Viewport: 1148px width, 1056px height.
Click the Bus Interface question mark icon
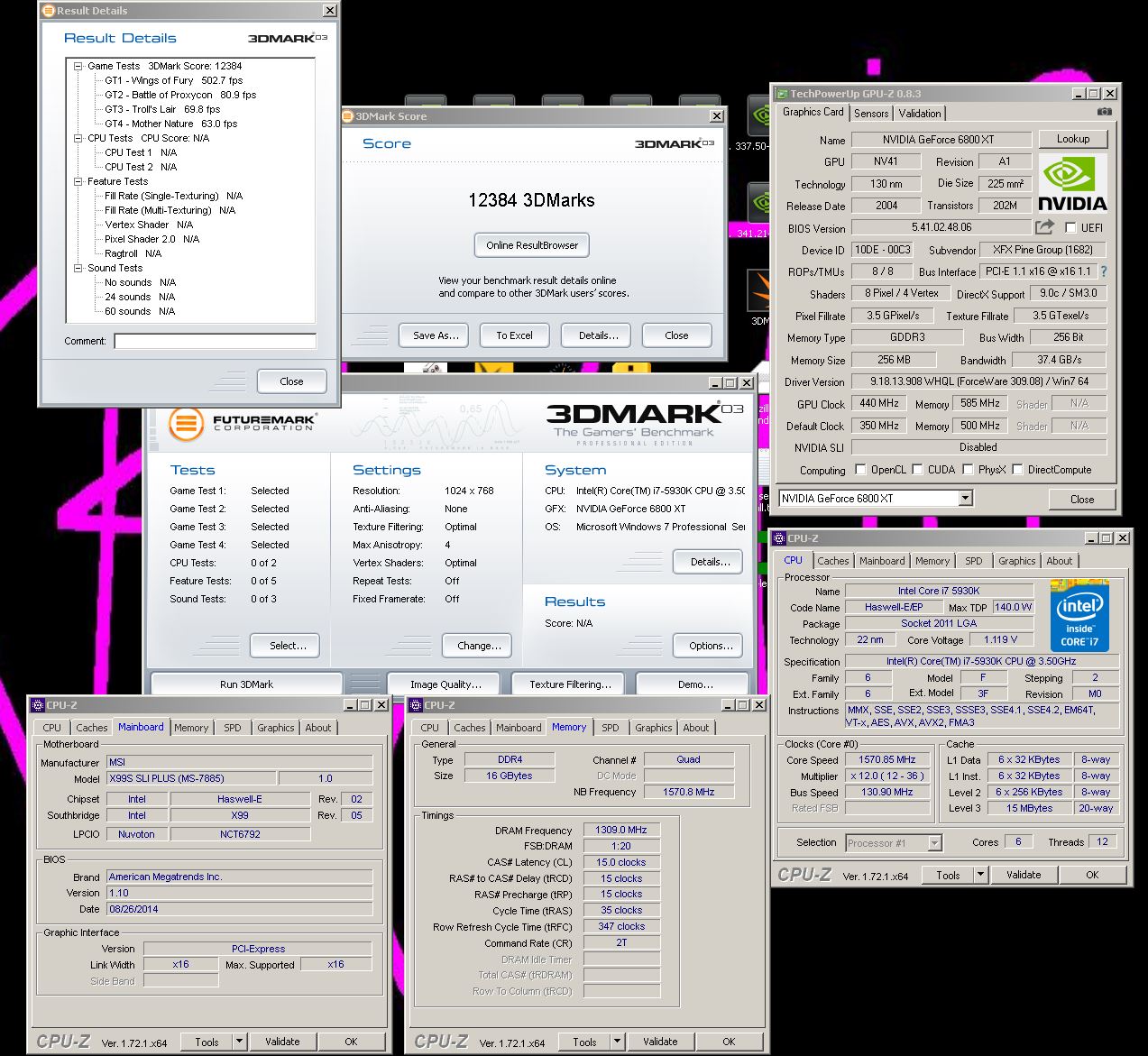[1103, 271]
